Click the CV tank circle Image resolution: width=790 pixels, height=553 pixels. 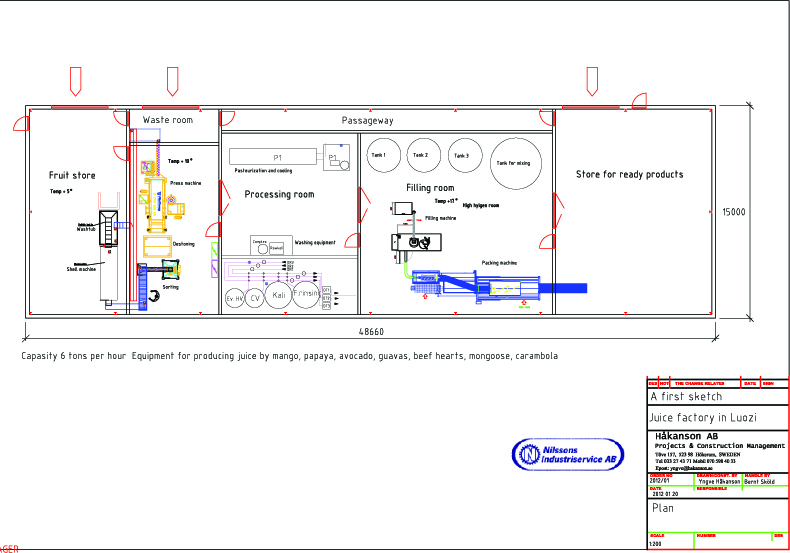pyautogui.click(x=255, y=298)
